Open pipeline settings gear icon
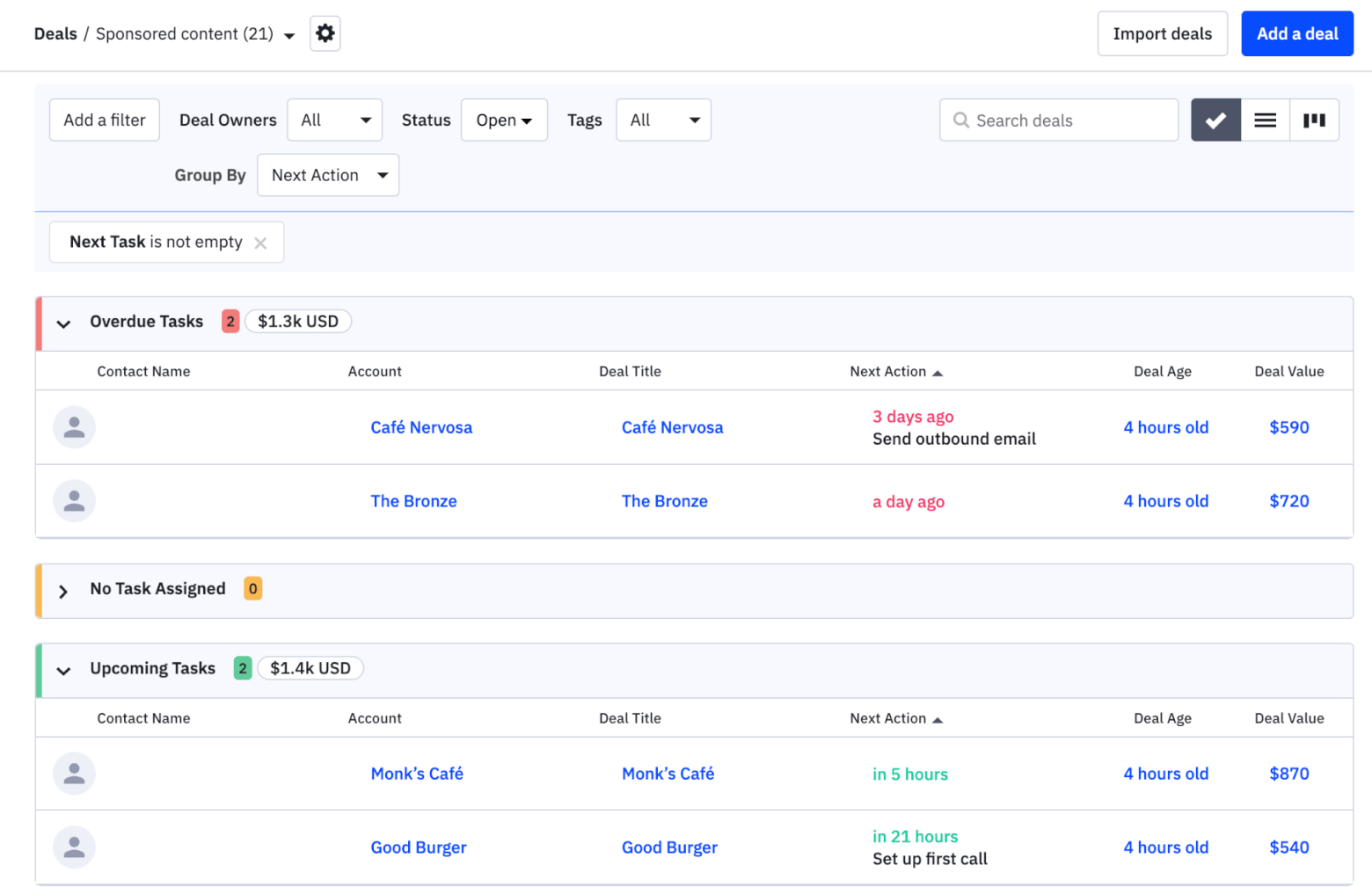Viewport: 1372px width, 887px height. point(325,33)
